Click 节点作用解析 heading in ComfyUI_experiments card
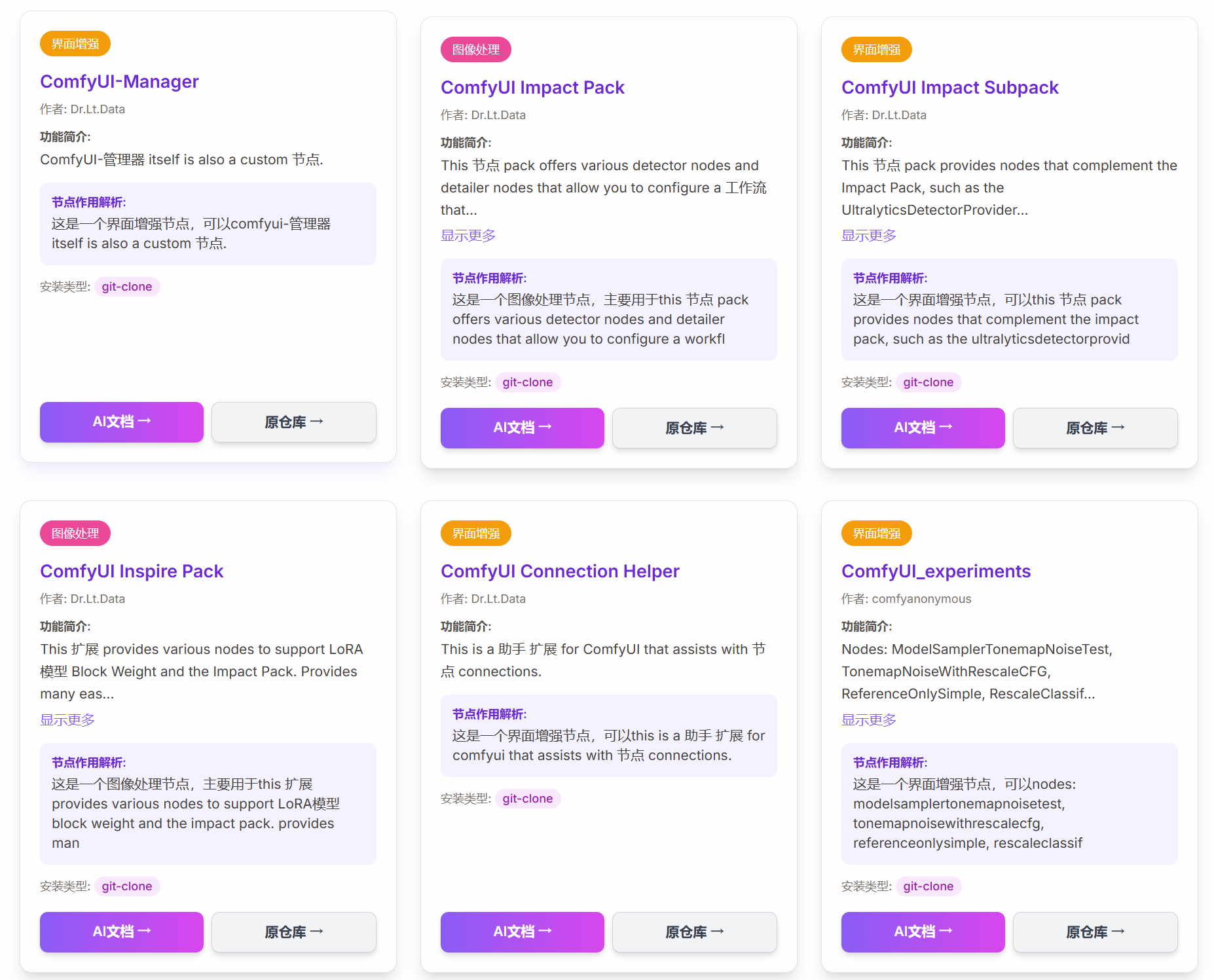The width and height of the screenshot is (1214, 980). 891,763
